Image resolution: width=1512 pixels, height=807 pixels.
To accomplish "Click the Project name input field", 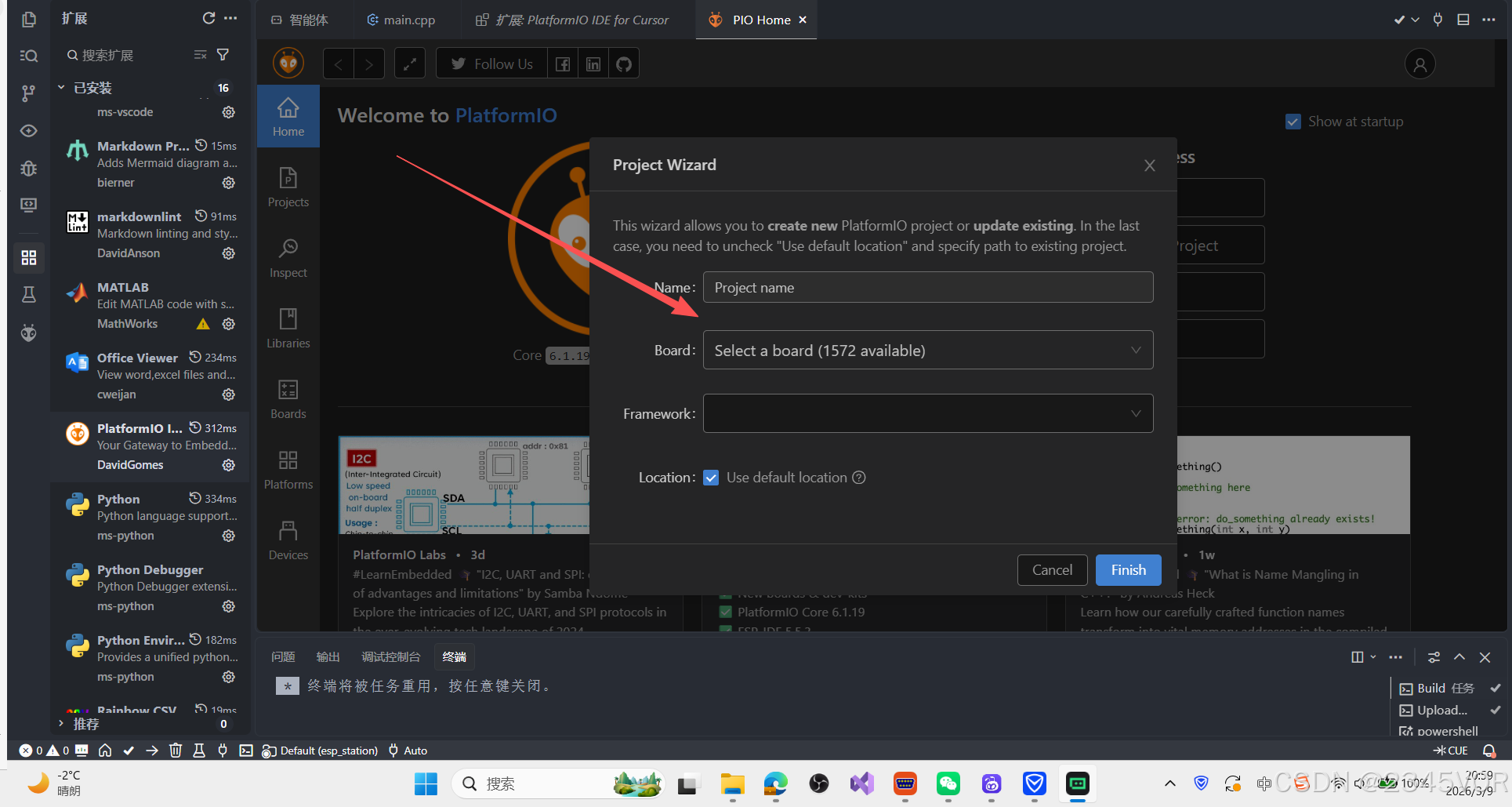I will (x=927, y=288).
